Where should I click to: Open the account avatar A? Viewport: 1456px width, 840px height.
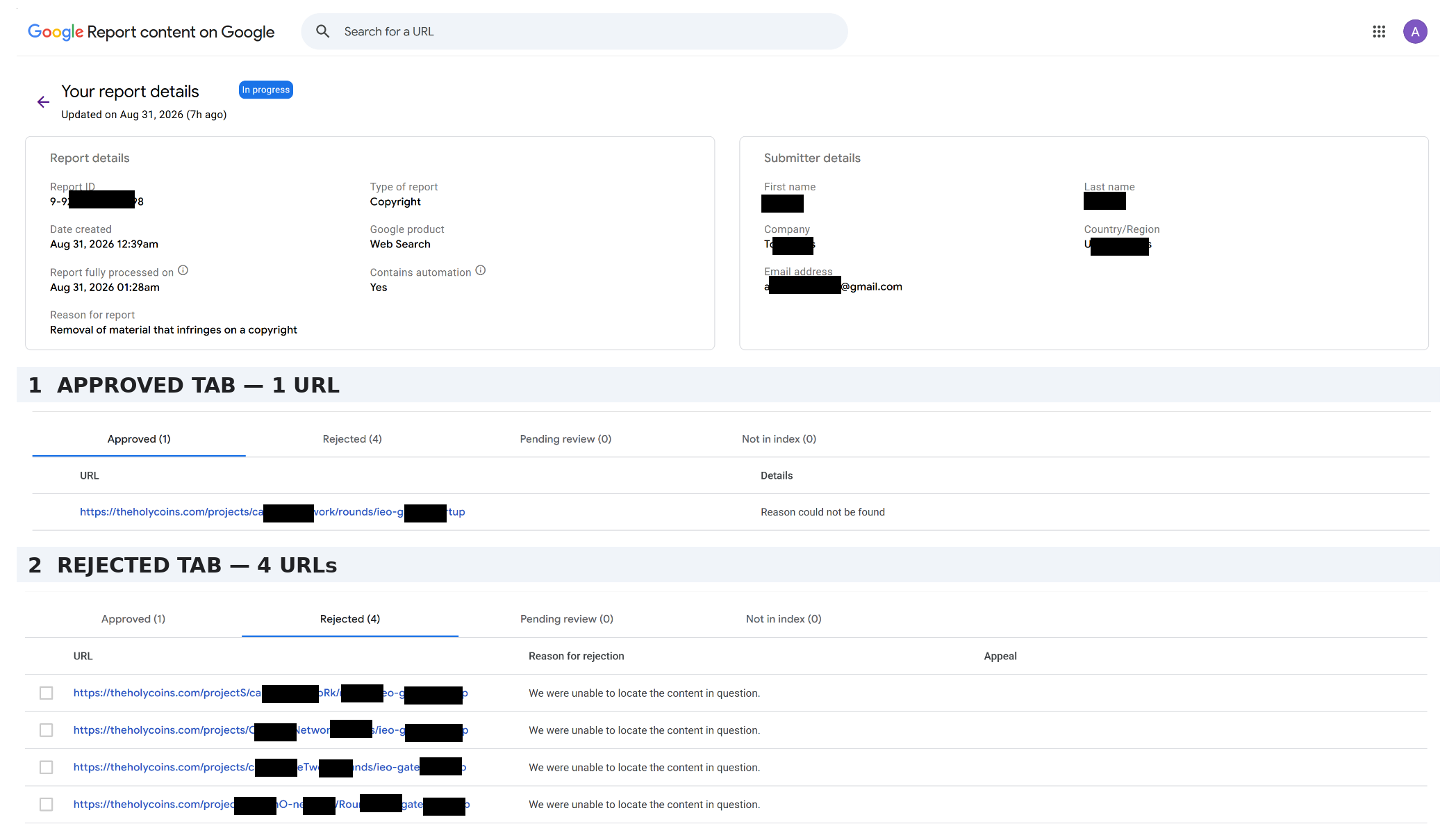[x=1415, y=31]
